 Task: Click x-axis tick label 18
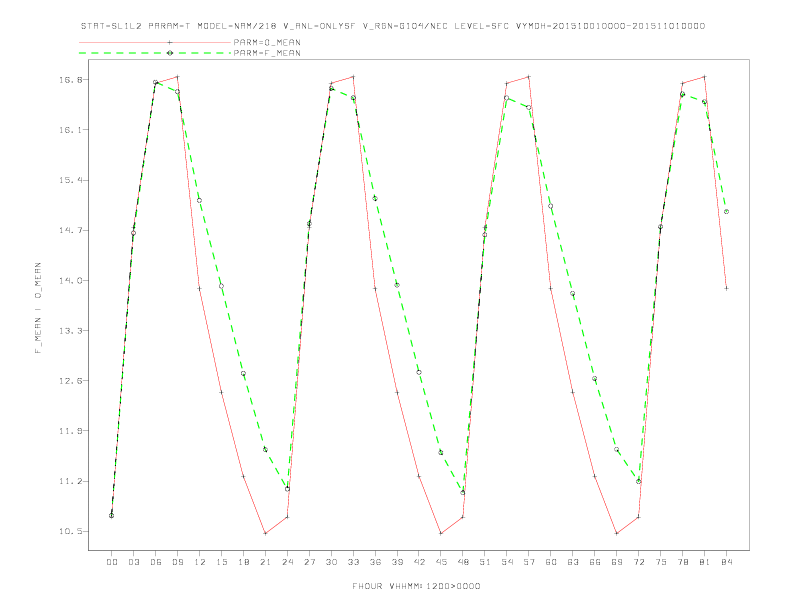[243, 562]
